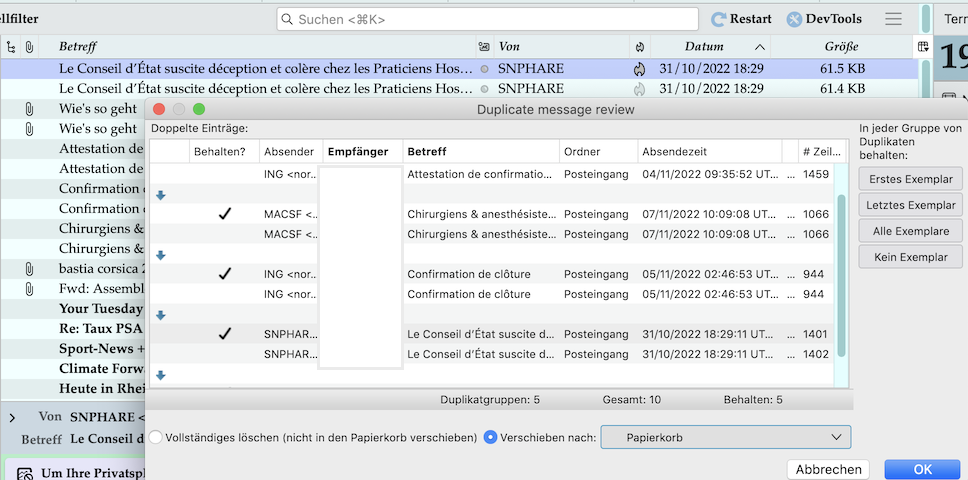Click the duplicate list vertical scrollbar

(x=841, y=275)
